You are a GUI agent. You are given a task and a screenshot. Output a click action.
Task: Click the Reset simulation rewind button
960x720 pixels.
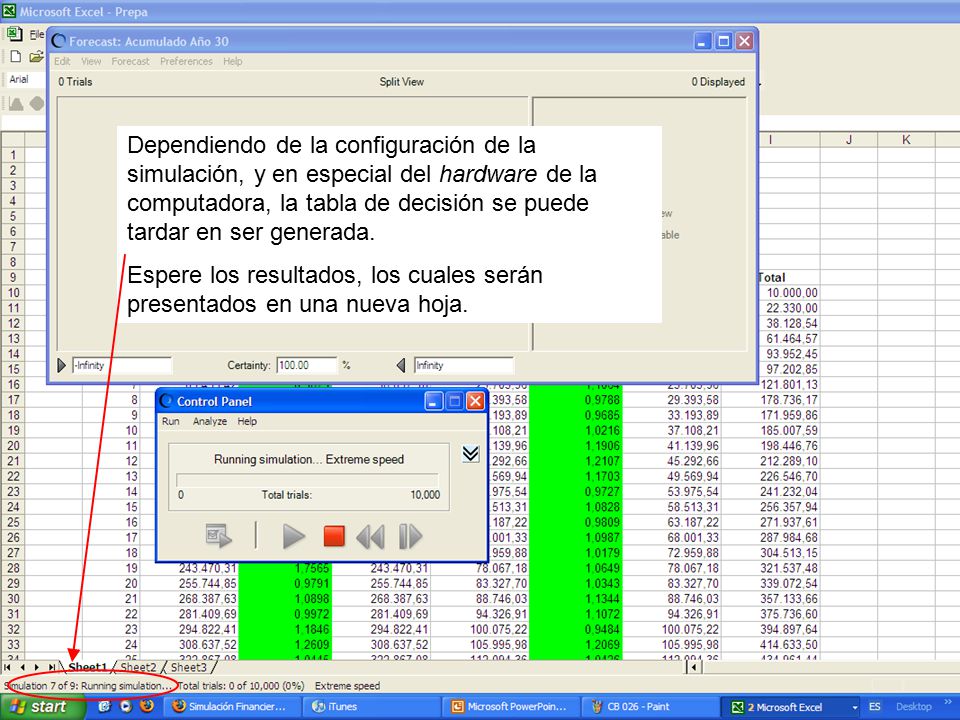(370, 537)
